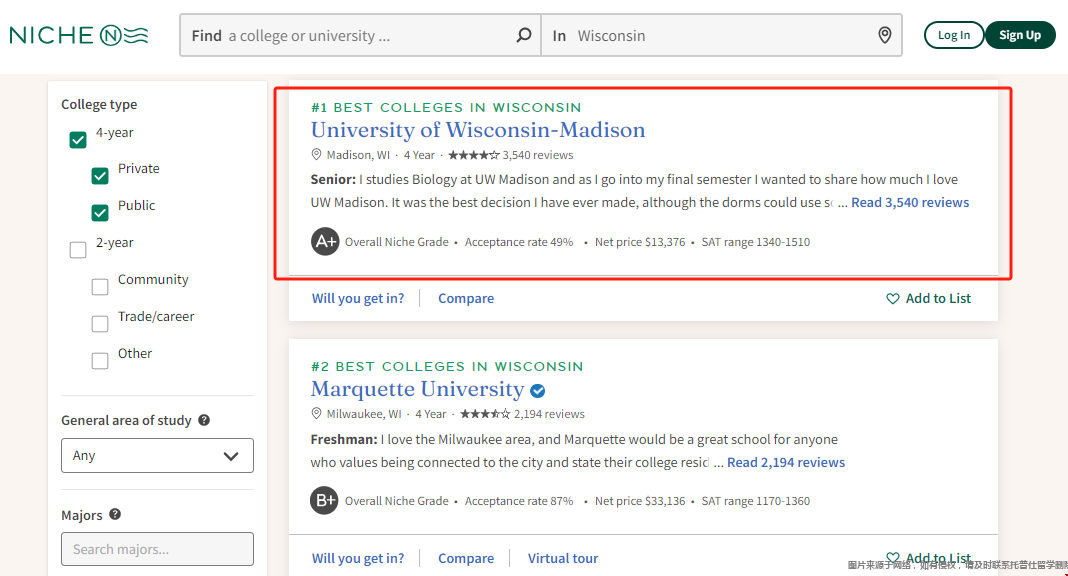Click the Sign Up button
1068x576 pixels.
click(1020, 35)
